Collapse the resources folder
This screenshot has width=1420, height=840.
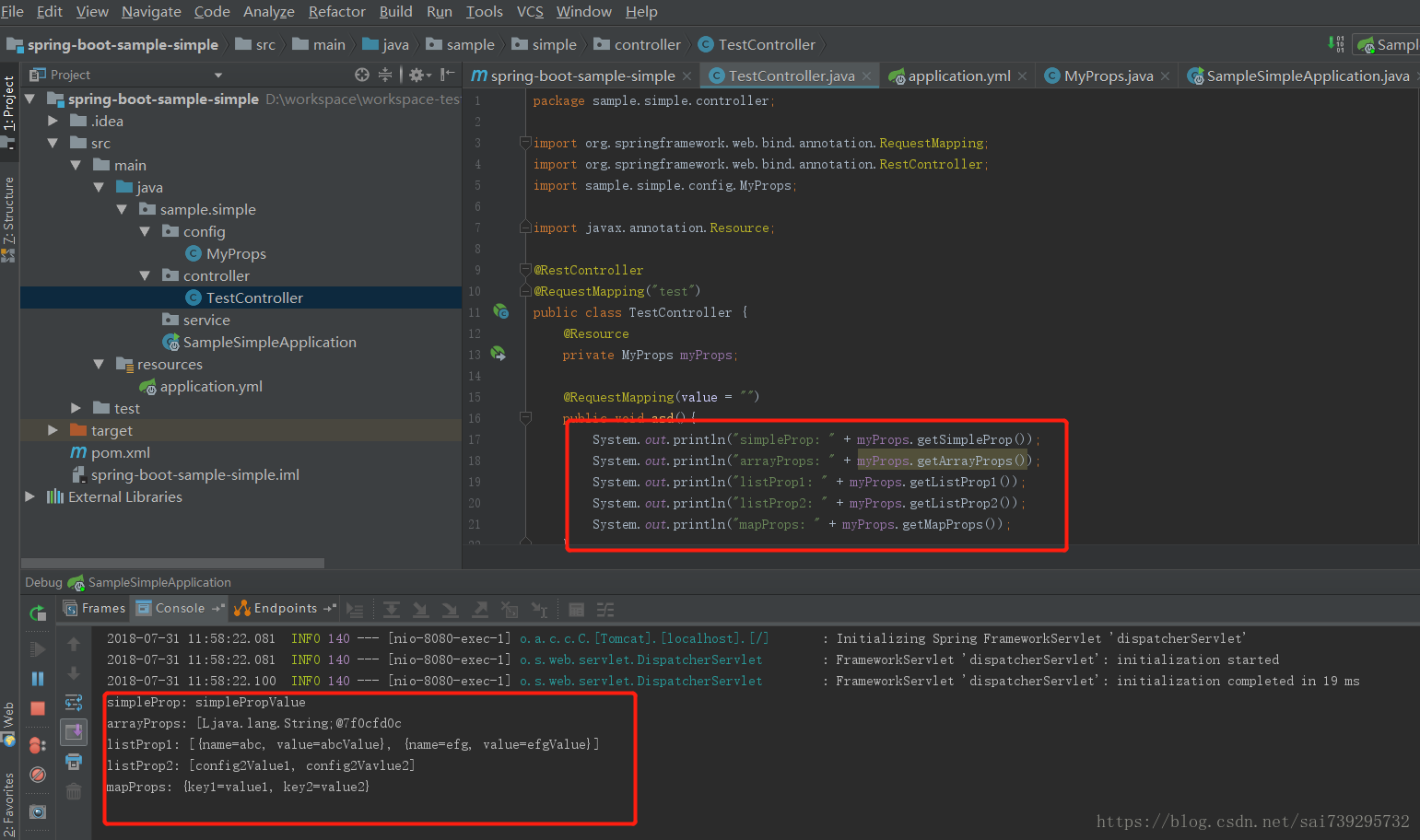[99, 364]
